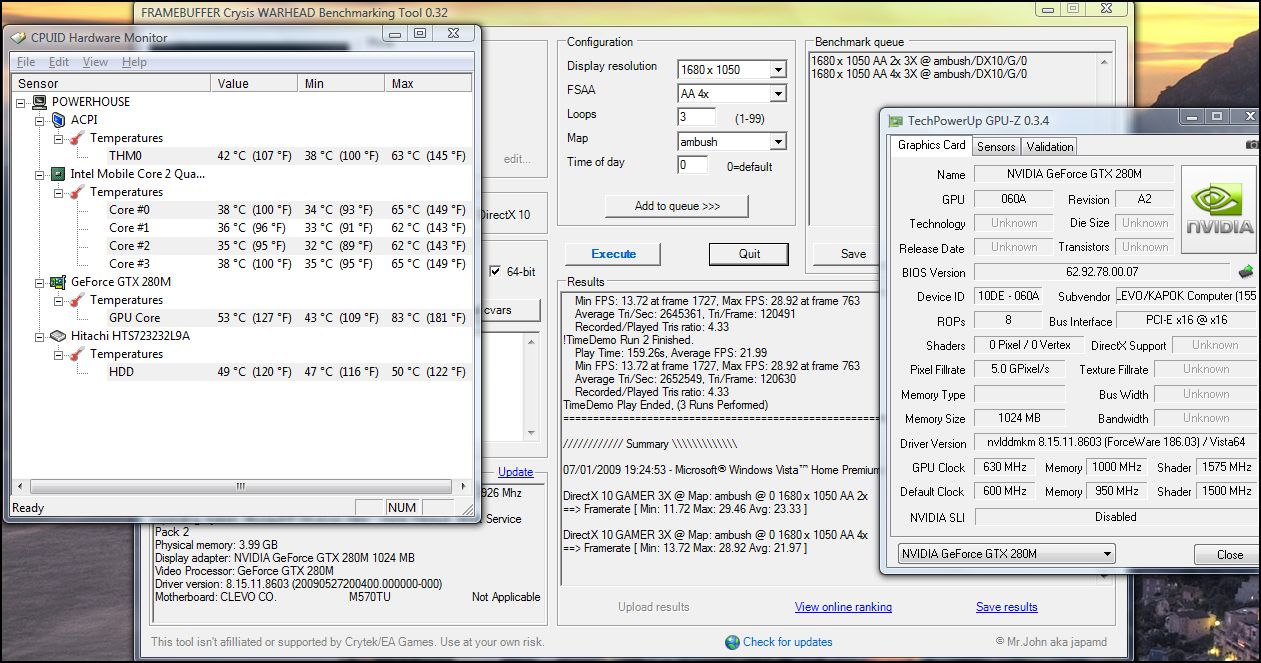Open the Edit menu in Hardware Monitor
1261x663 pixels.
pyautogui.click(x=59, y=62)
